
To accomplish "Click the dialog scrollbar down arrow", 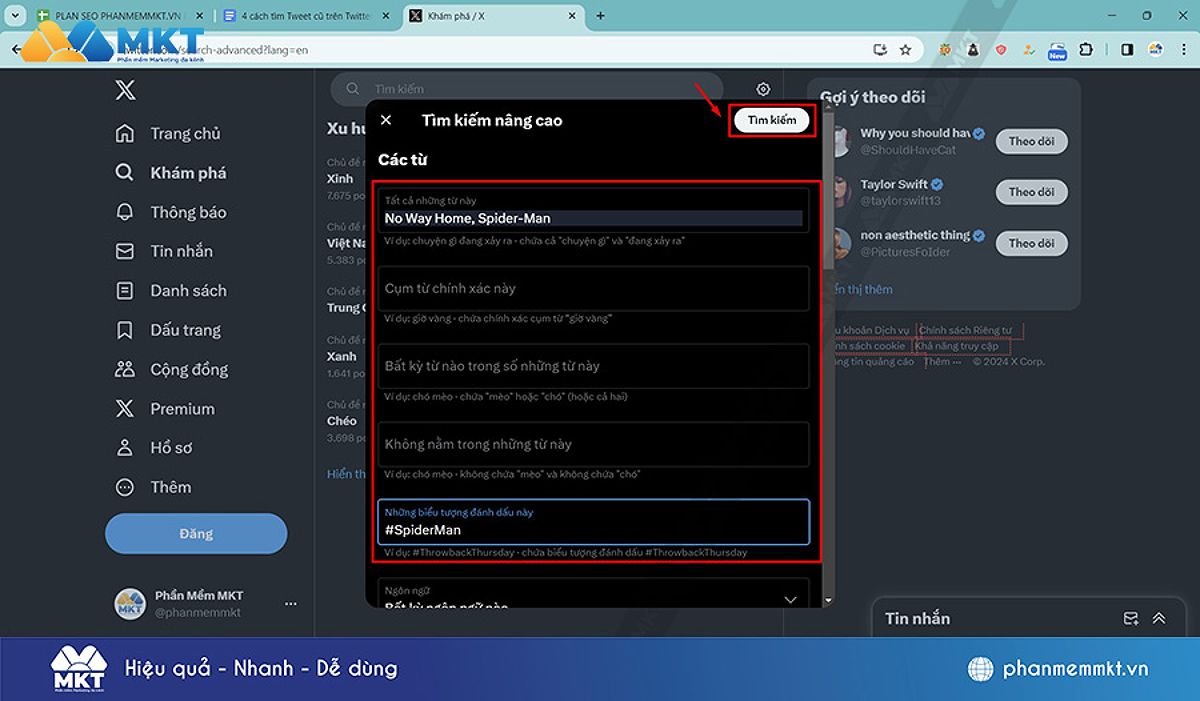I will click(x=827, y=600).
